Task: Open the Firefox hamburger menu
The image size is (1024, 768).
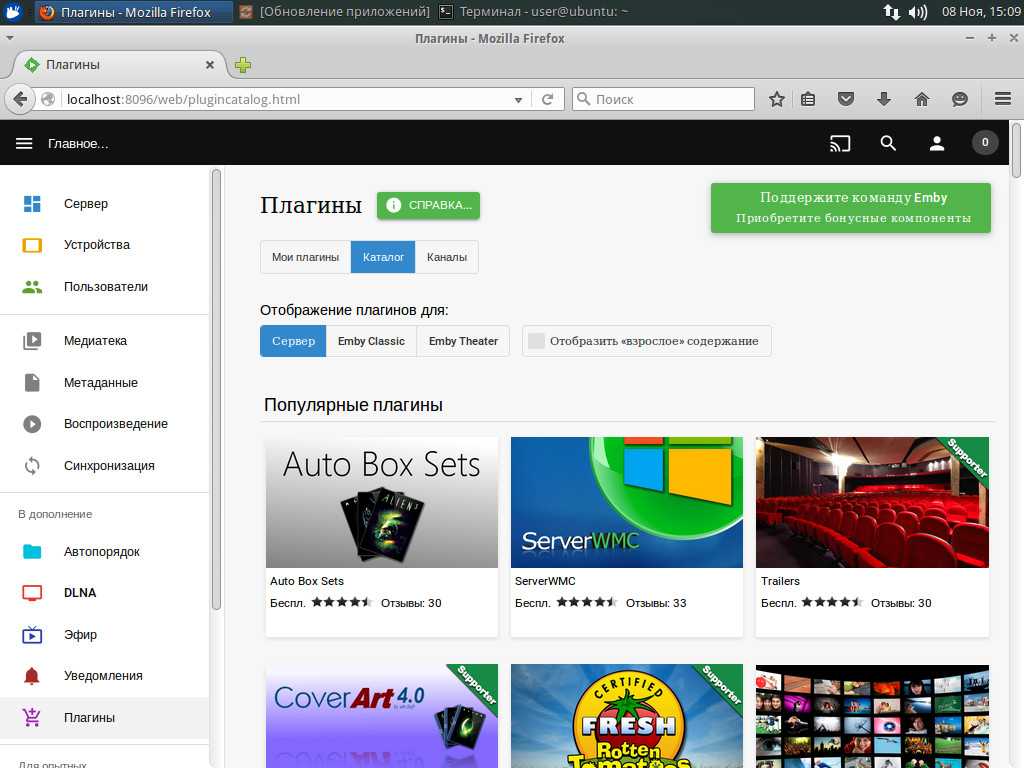Action: [x=1003, y=99]
